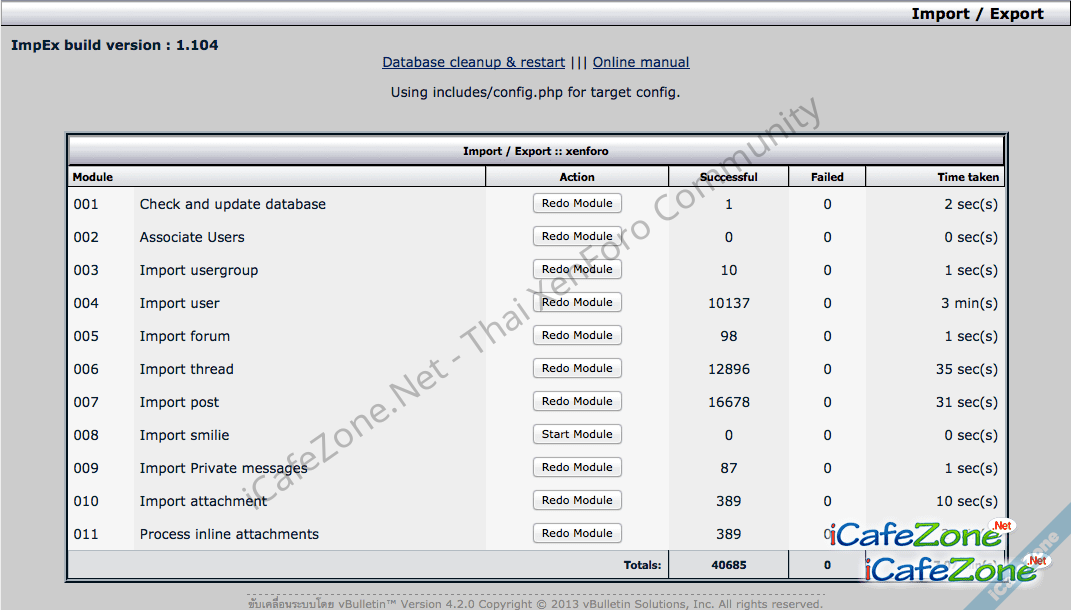The height and width of the screenshot is (610, 1071).
Task: Select the Time taken column header
Action: [x=967, y=177]
